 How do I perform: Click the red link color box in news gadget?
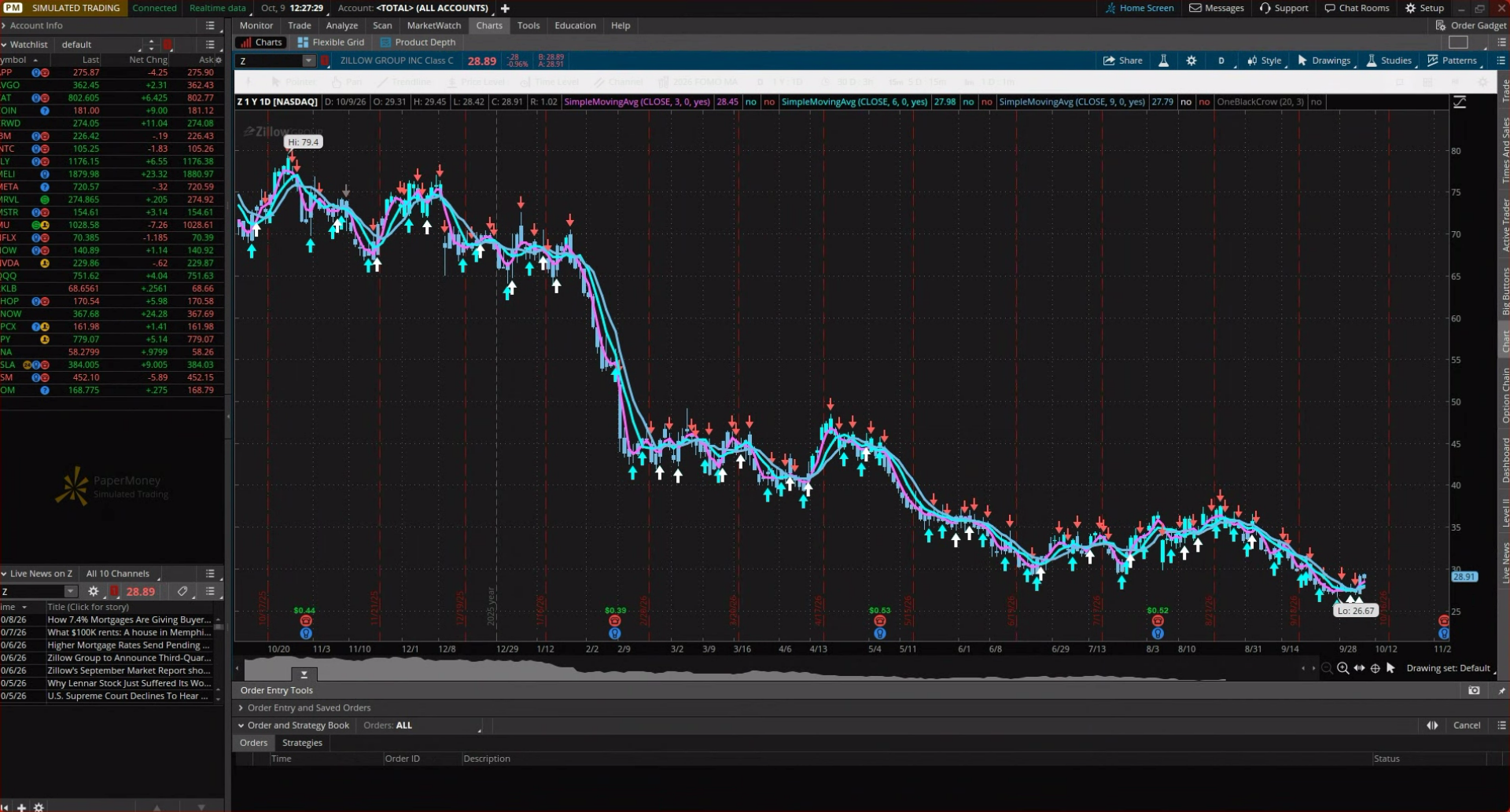[x=114, y=591]
